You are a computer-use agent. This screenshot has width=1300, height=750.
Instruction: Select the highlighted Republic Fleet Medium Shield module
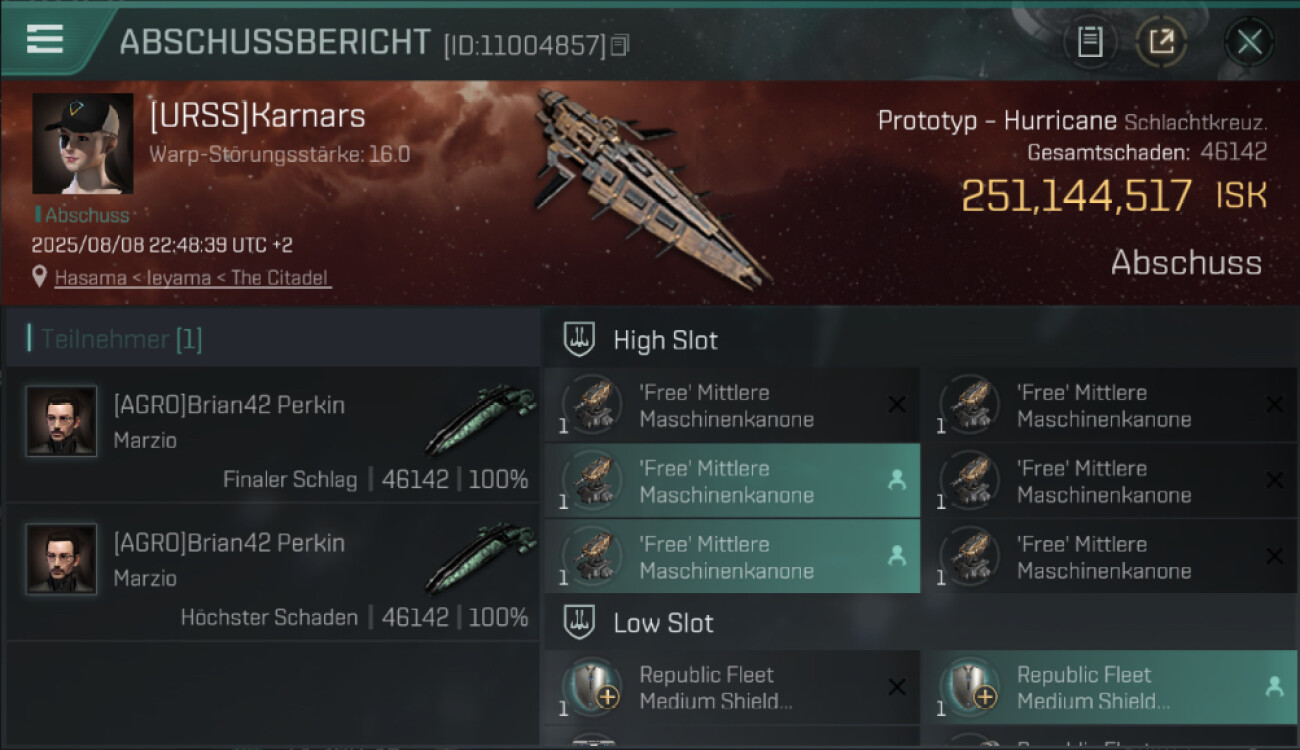click(x=1109, y=687)
